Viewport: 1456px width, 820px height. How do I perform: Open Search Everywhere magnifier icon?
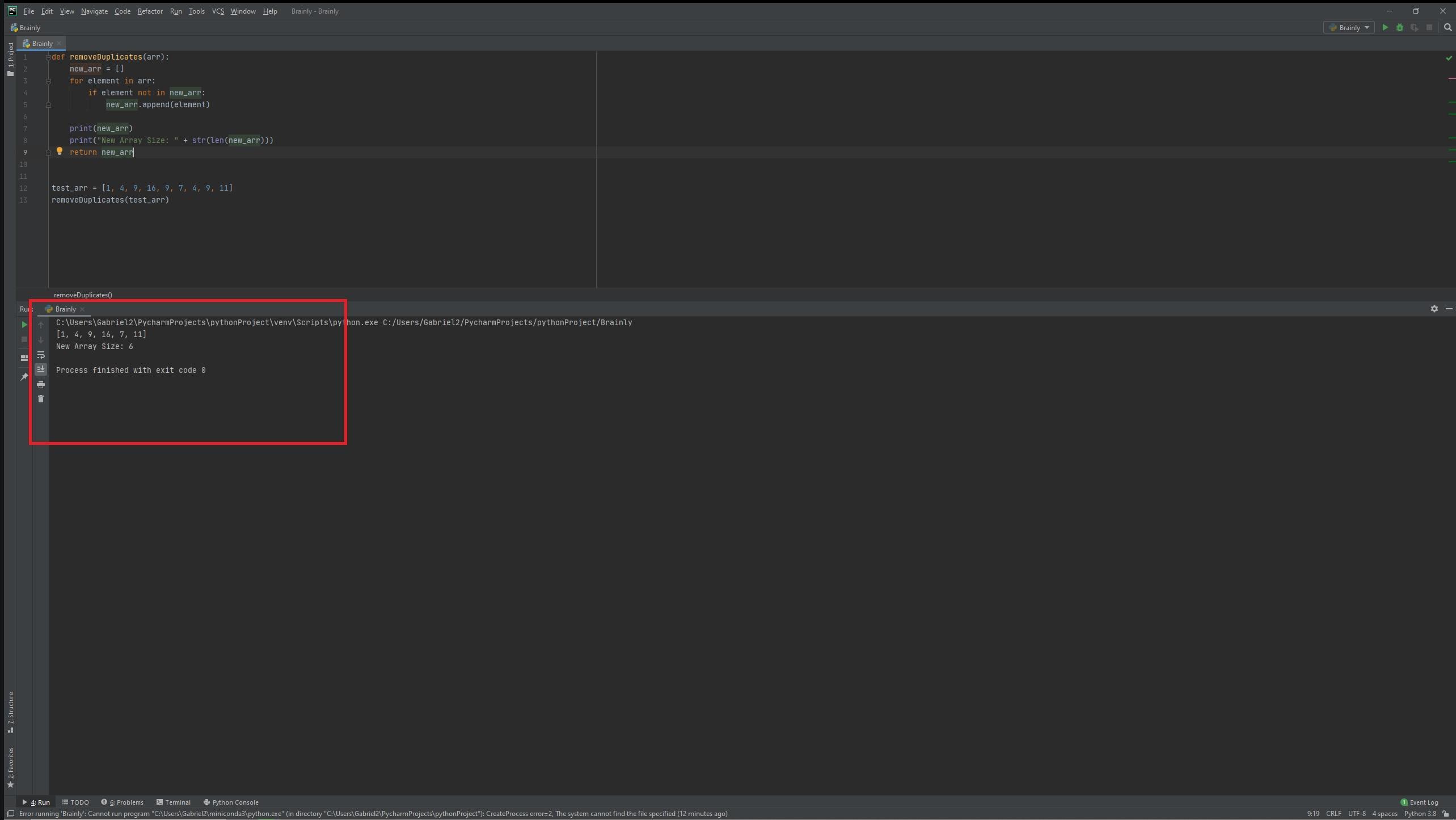(x=1447, y=27)
